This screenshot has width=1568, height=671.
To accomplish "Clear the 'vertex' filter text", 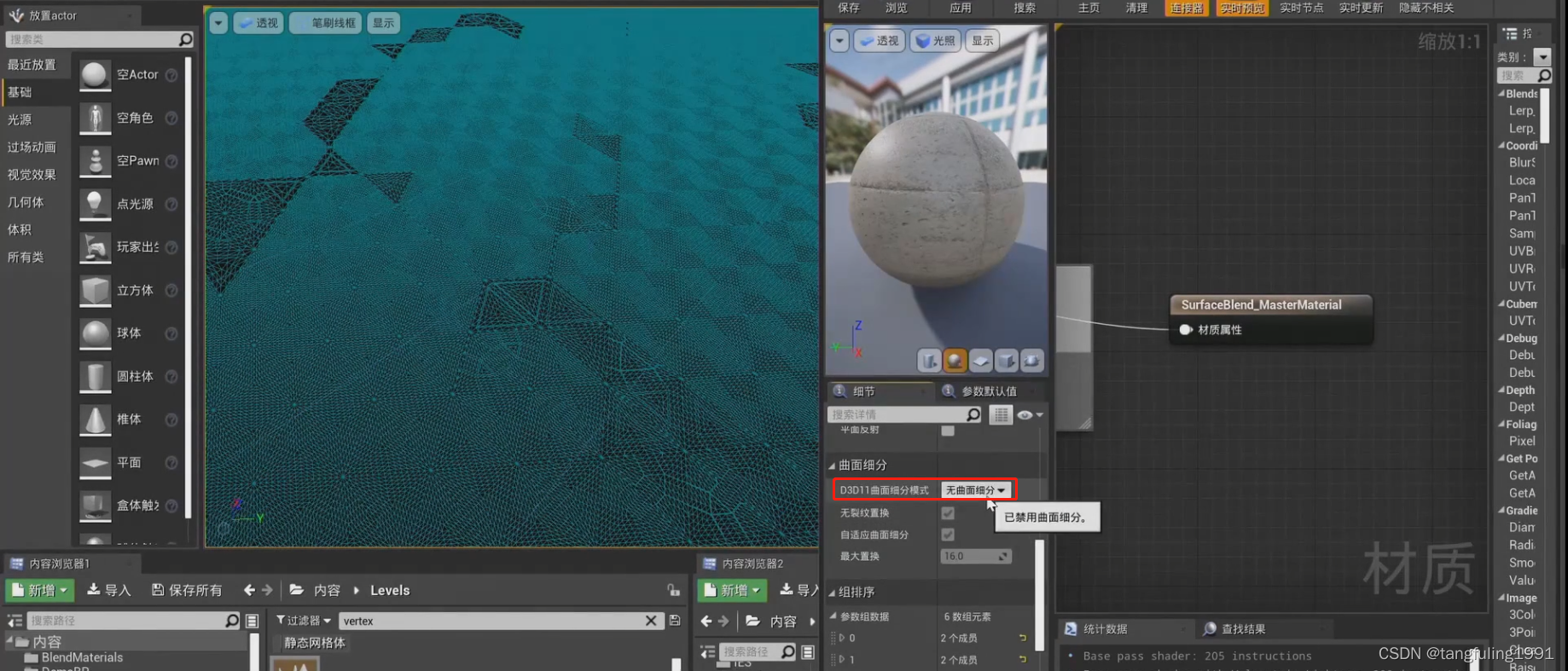I will coord(651,621).
